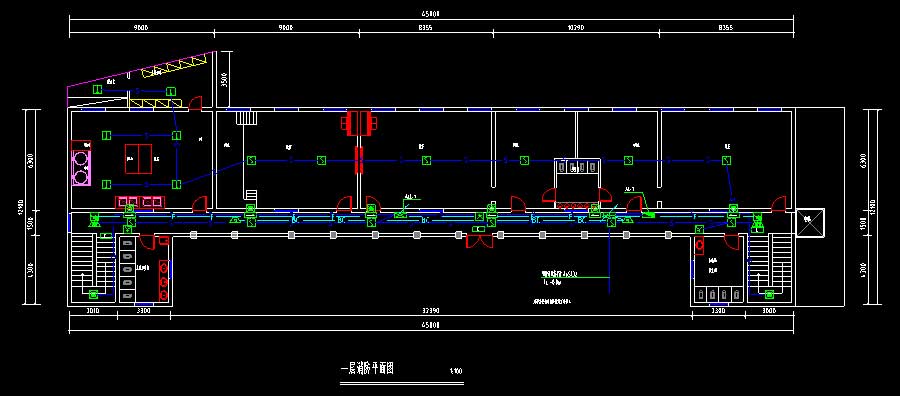
Task: Select the vertical 3500 dimension label
Action: pyautogui.click(x=224, y=79)
